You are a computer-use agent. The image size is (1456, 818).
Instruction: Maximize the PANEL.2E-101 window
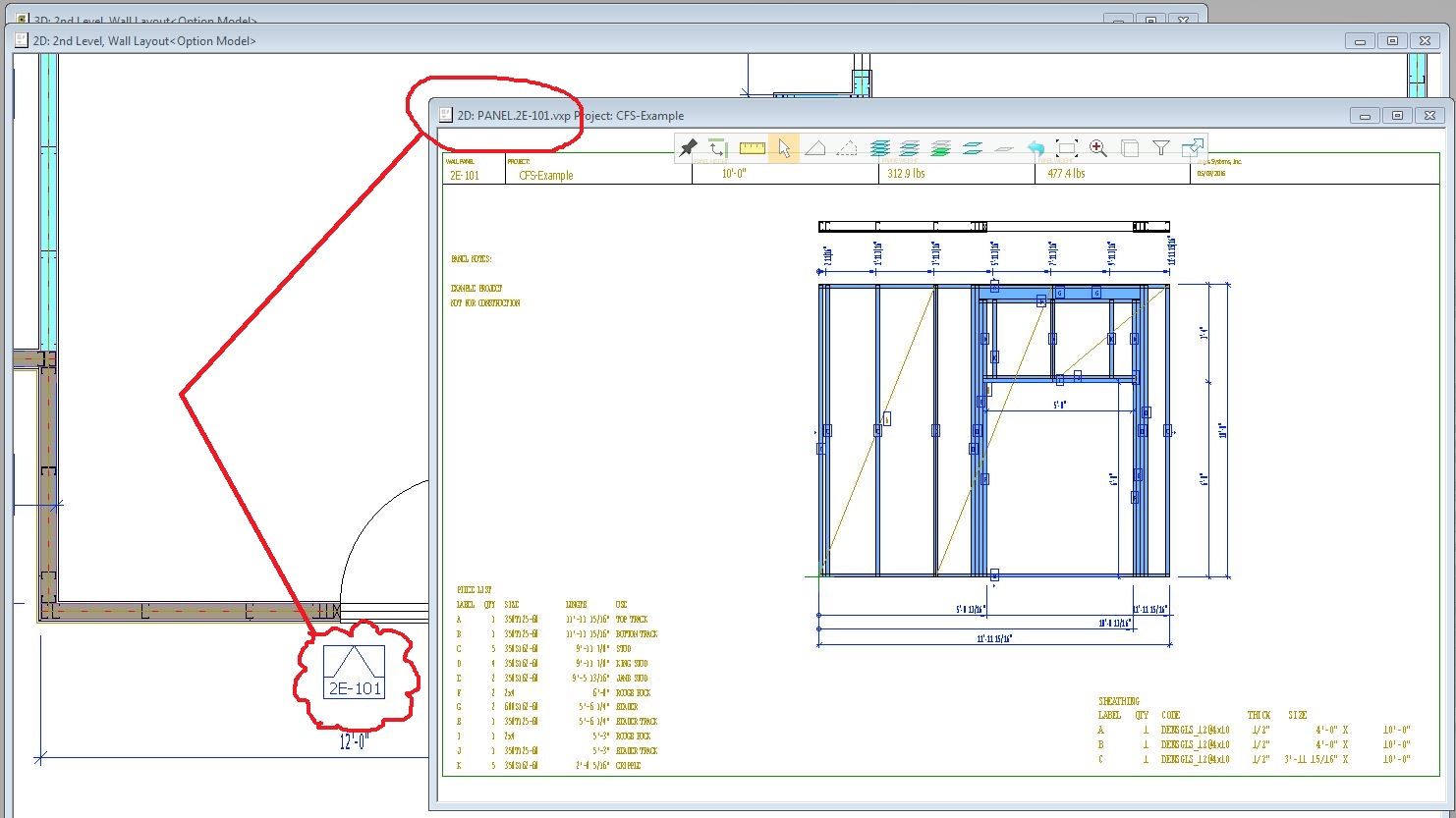[1396, 115]
